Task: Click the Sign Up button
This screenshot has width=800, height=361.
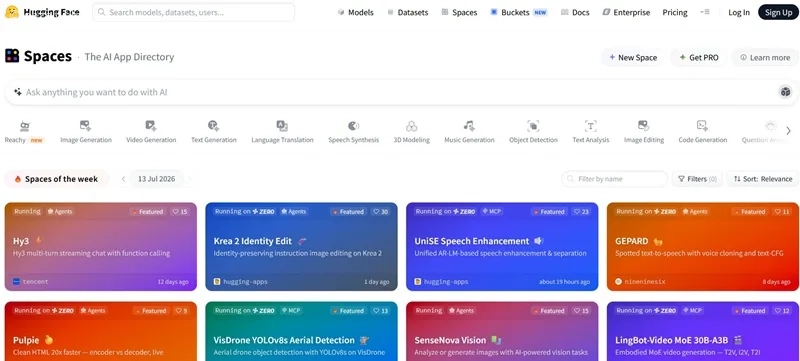Action: pos(778,12)
